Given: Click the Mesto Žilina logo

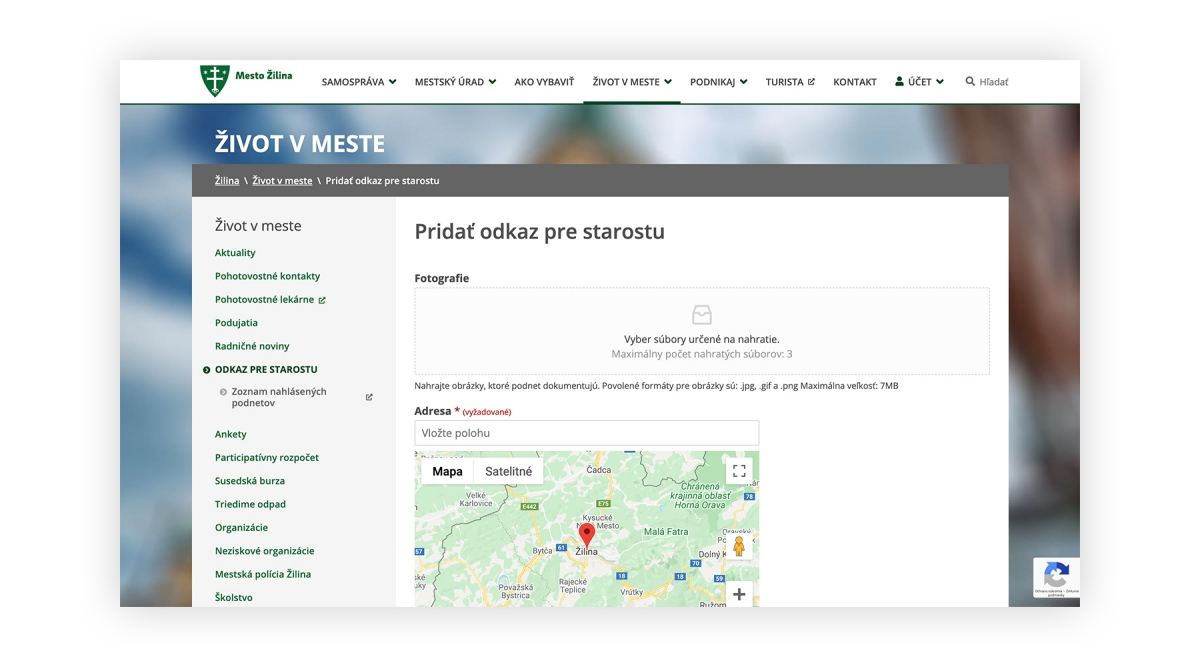Looking at the screenshot, I should (246, 80).
